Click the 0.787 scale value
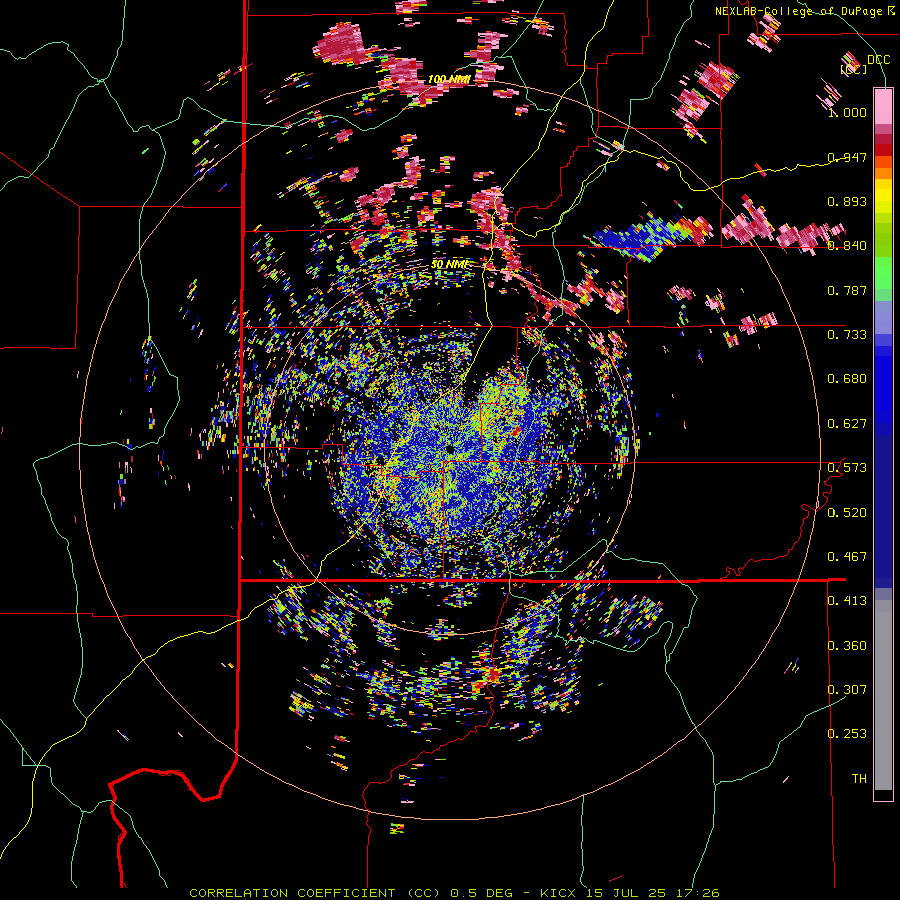Viewport: 900px width, 900px height. [x=847, y=290]
